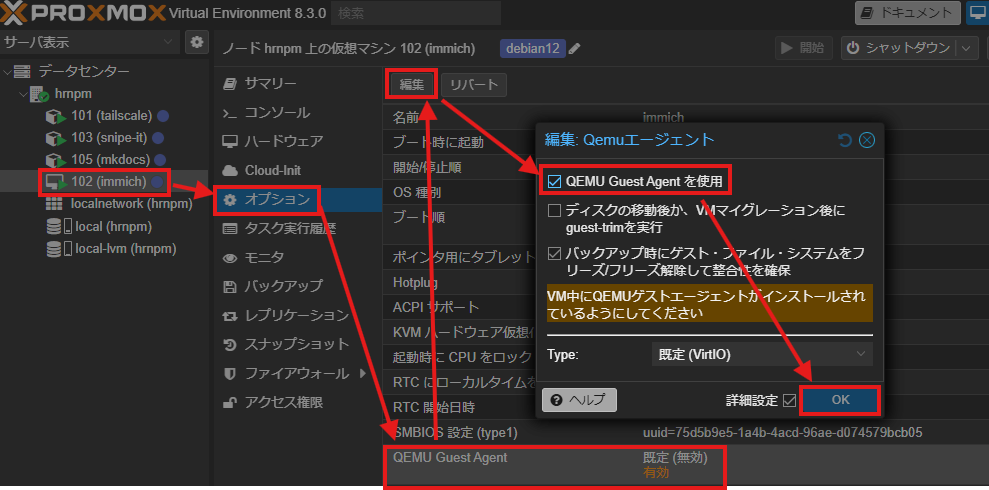
Task: Open the サマリー menu item
Action: coord(296,83)
